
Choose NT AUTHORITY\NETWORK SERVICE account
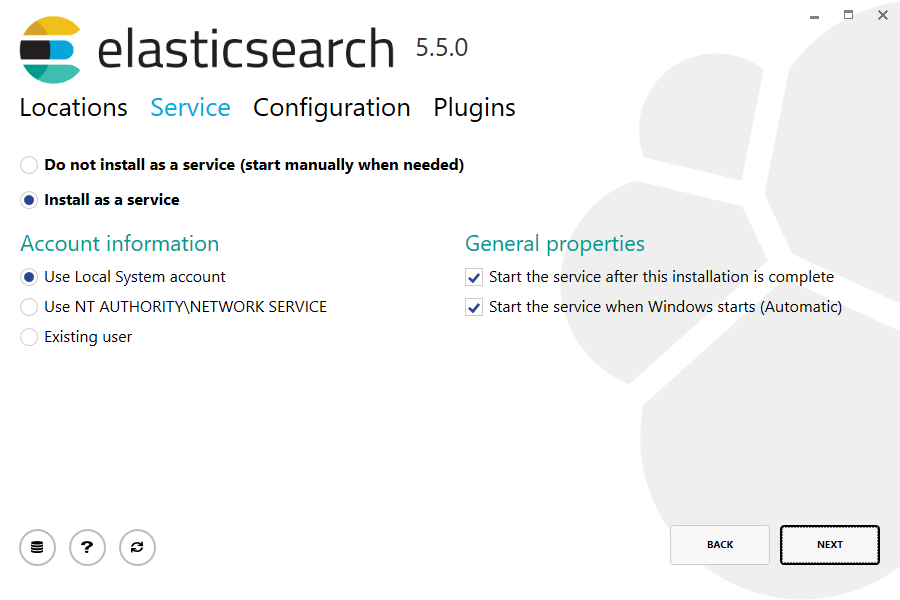pyautogui.click(x=29, y=307)
